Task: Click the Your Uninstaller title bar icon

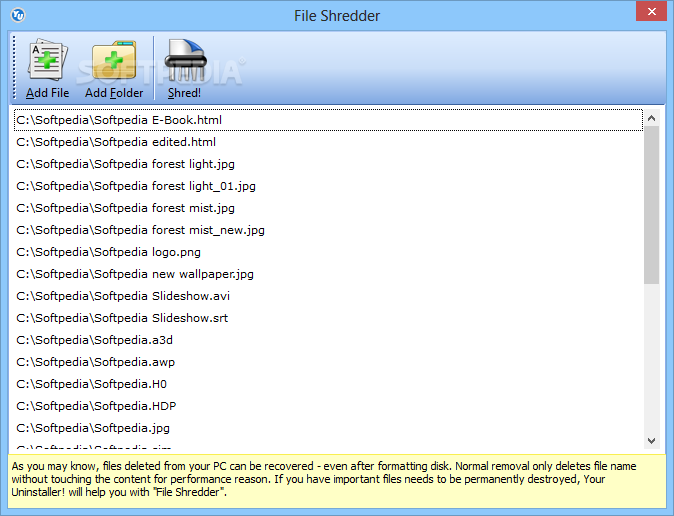Action: tap(18, 15)
